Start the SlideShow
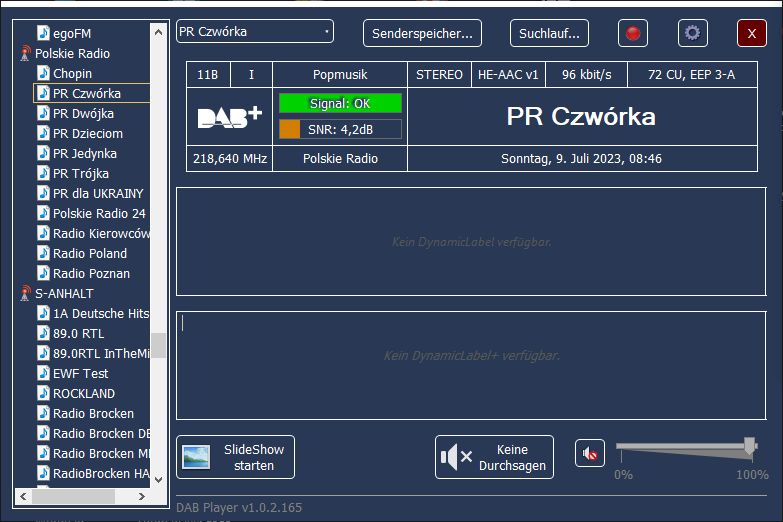783x522 pixels. (x=235, y=457)
